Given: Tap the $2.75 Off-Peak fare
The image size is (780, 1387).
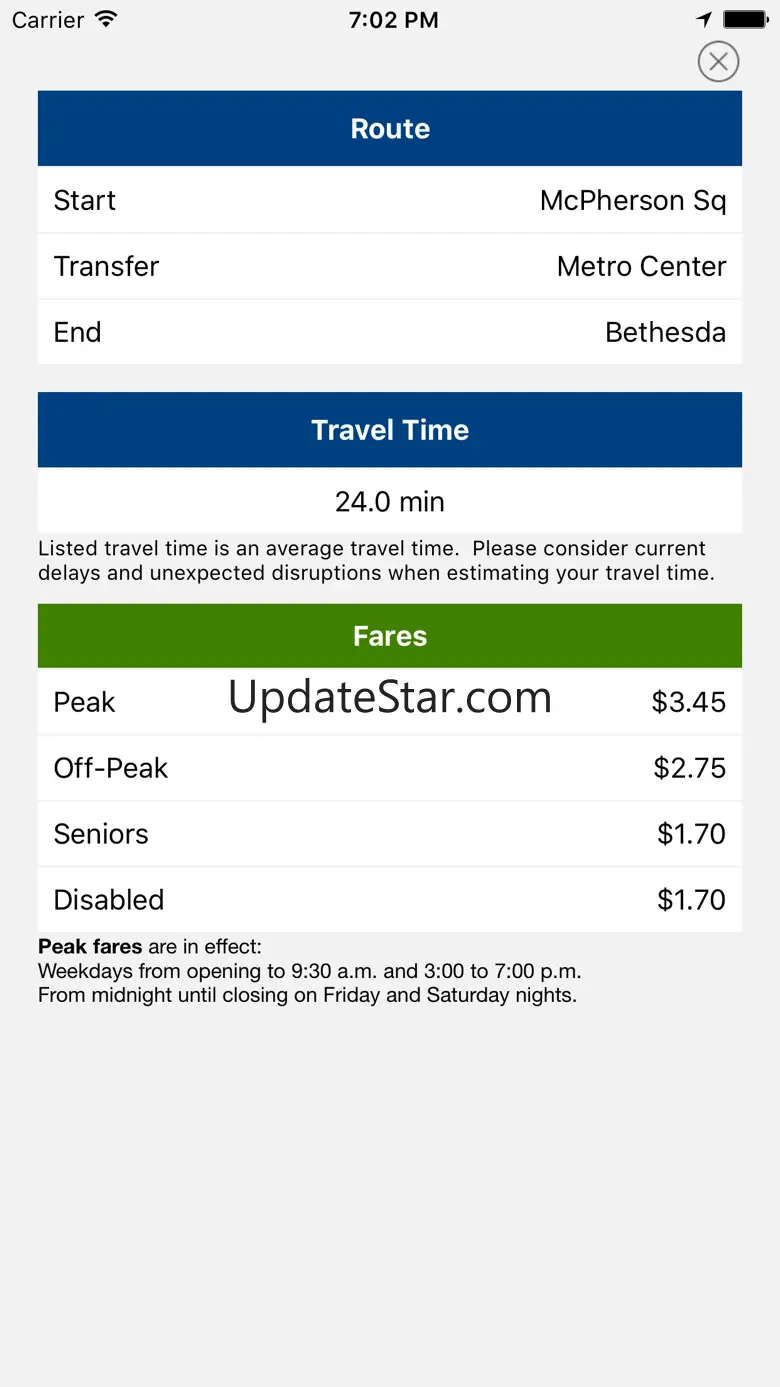Looking at the screenshot, I should pos(689,768).
